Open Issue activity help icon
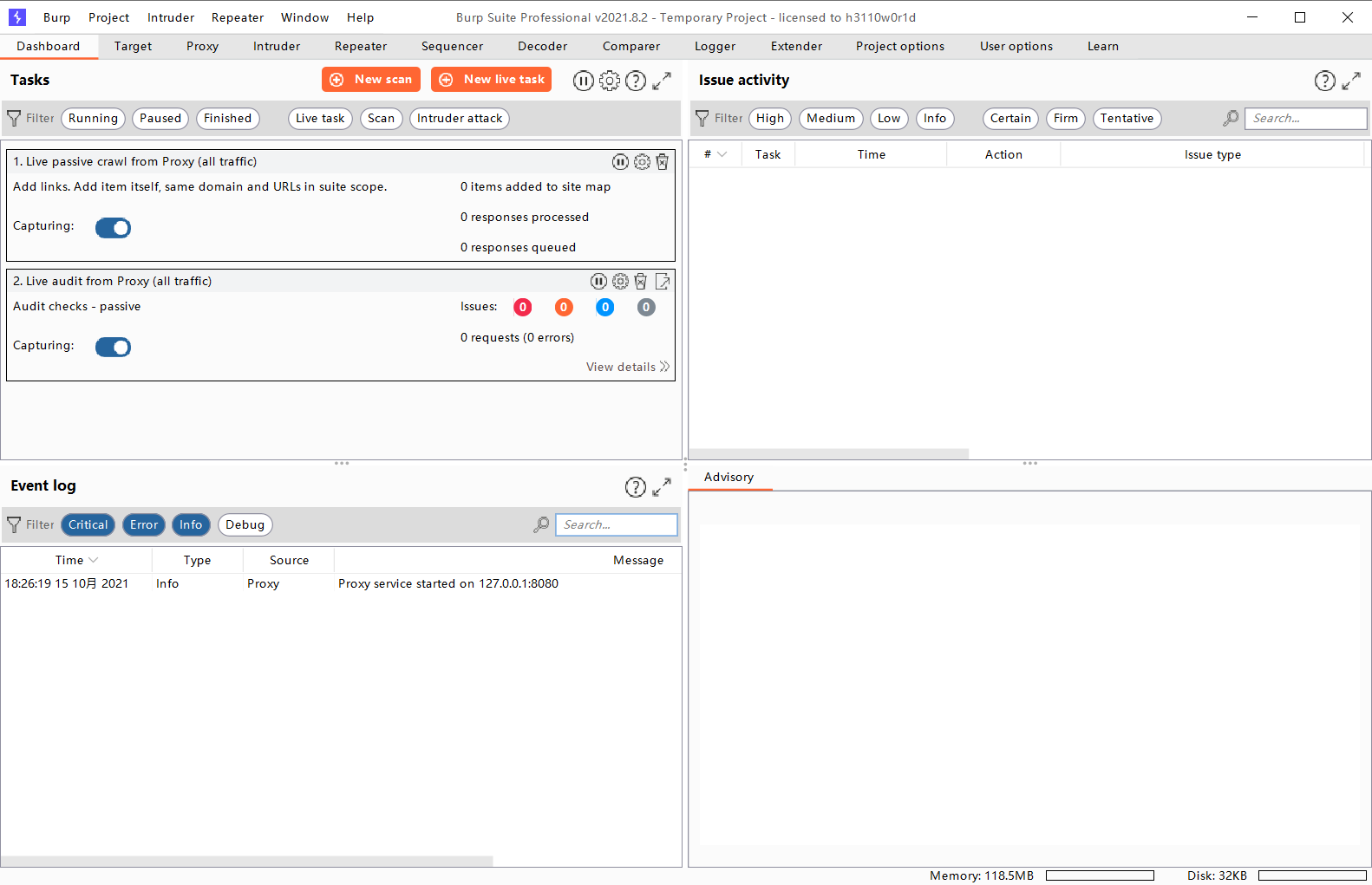Image resolution: width=1372 pixels, height=885 pixels. coord(1325,81)
